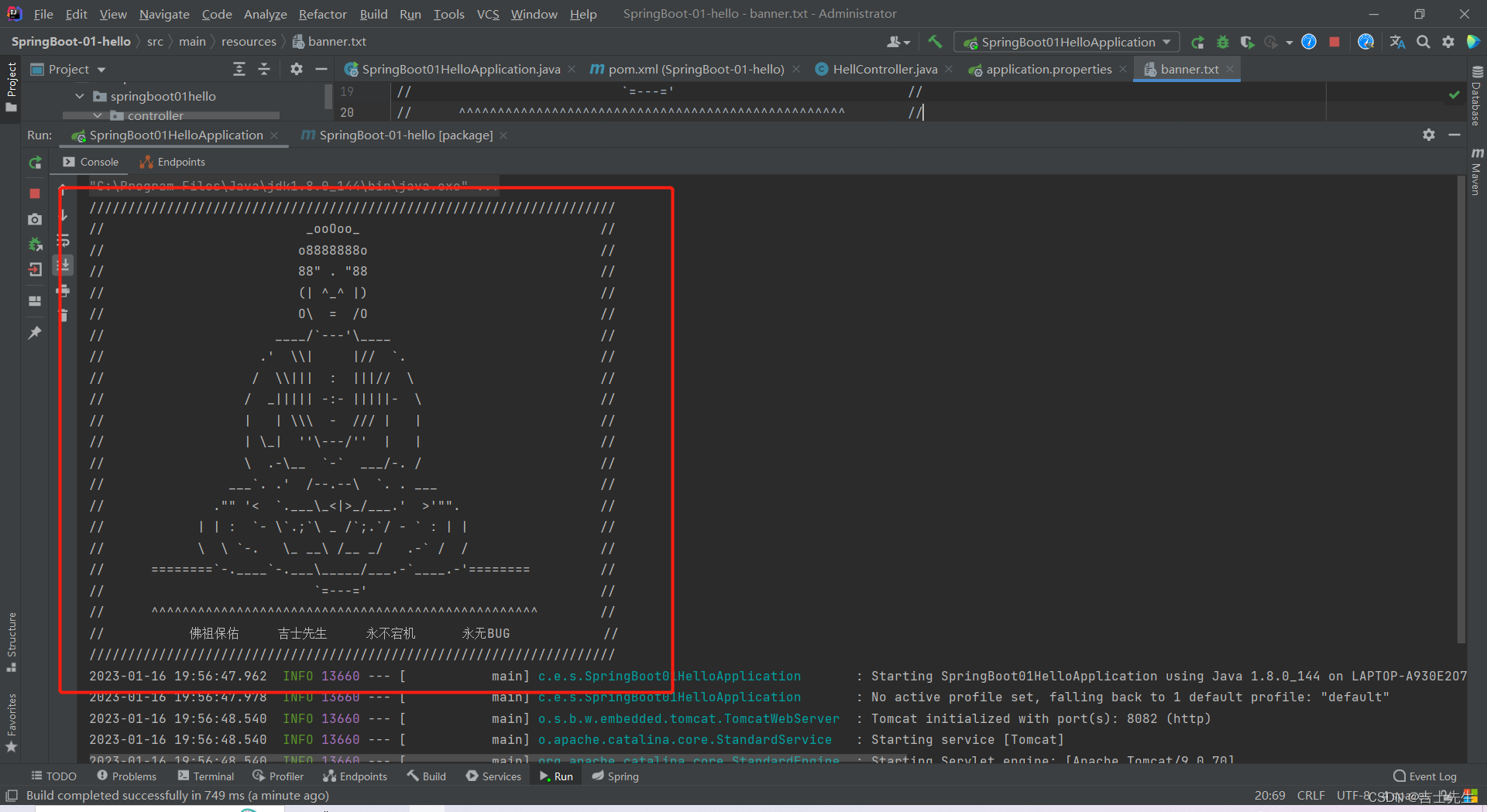Toggle soft-wrap in the console
Viewport: 1487px width, 812px height.
click(64, 241)
